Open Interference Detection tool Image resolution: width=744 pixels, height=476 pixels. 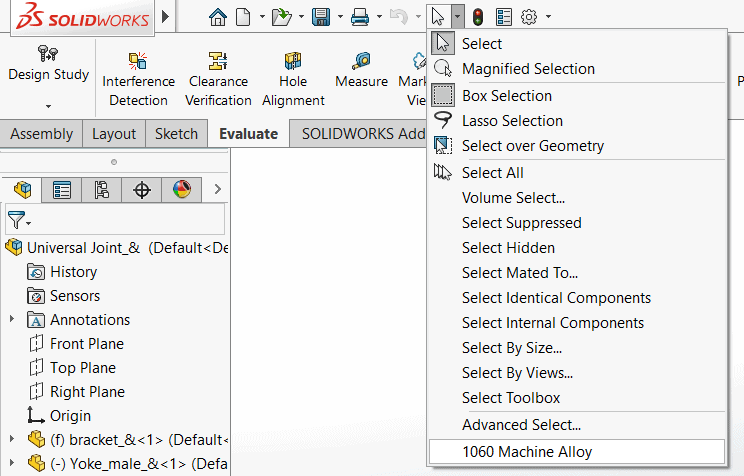(138, 78)
